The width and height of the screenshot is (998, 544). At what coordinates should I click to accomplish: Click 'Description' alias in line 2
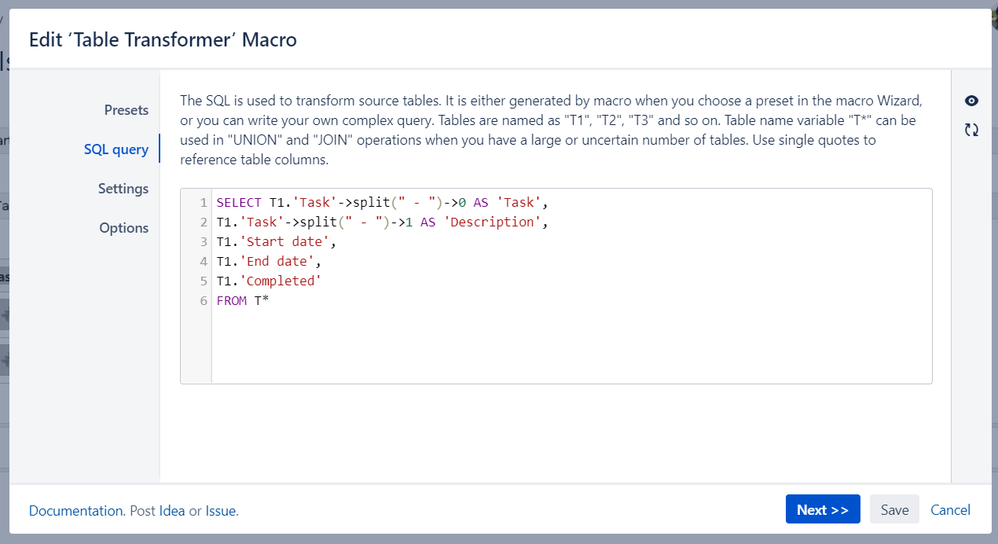click(492, 222)
